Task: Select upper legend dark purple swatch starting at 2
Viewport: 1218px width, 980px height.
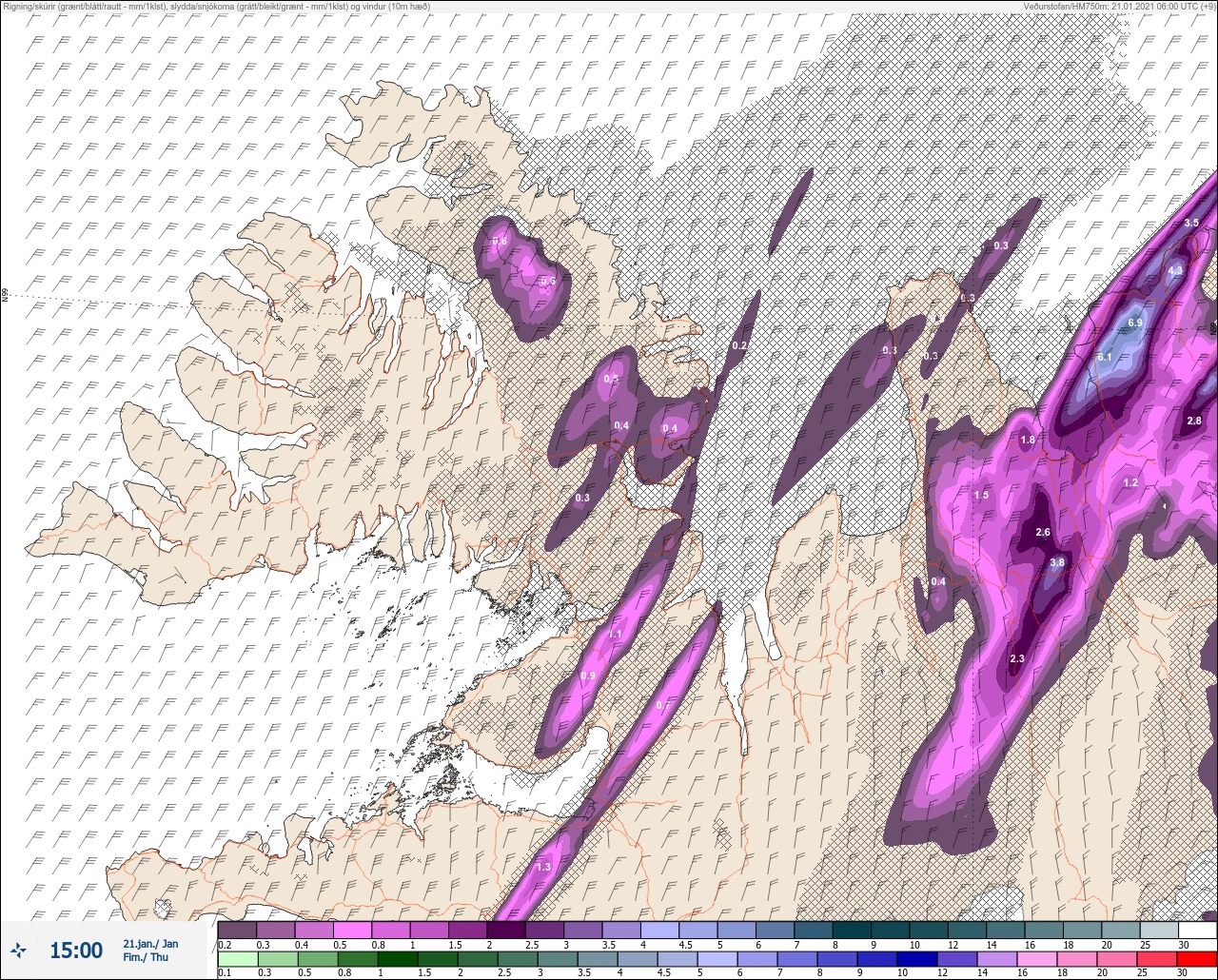Action: point(506,930)
